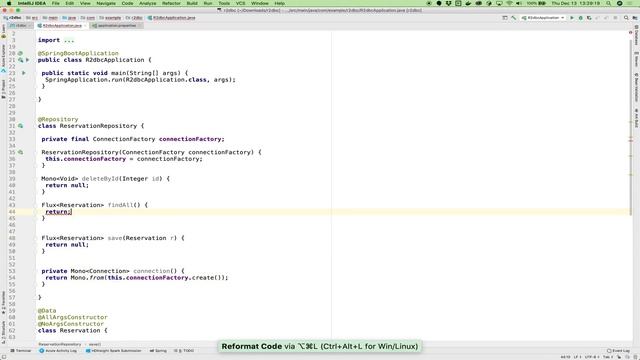The width and height of the screenshot is (640, 360).
Task: Open the Event Log panel
Action: click(x=618, y=351)
